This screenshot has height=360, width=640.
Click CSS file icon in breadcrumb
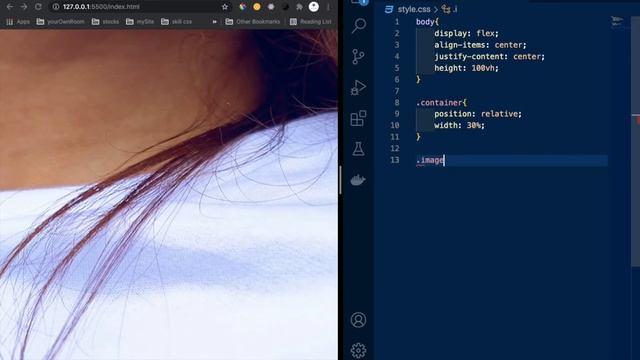coord(389,9)
